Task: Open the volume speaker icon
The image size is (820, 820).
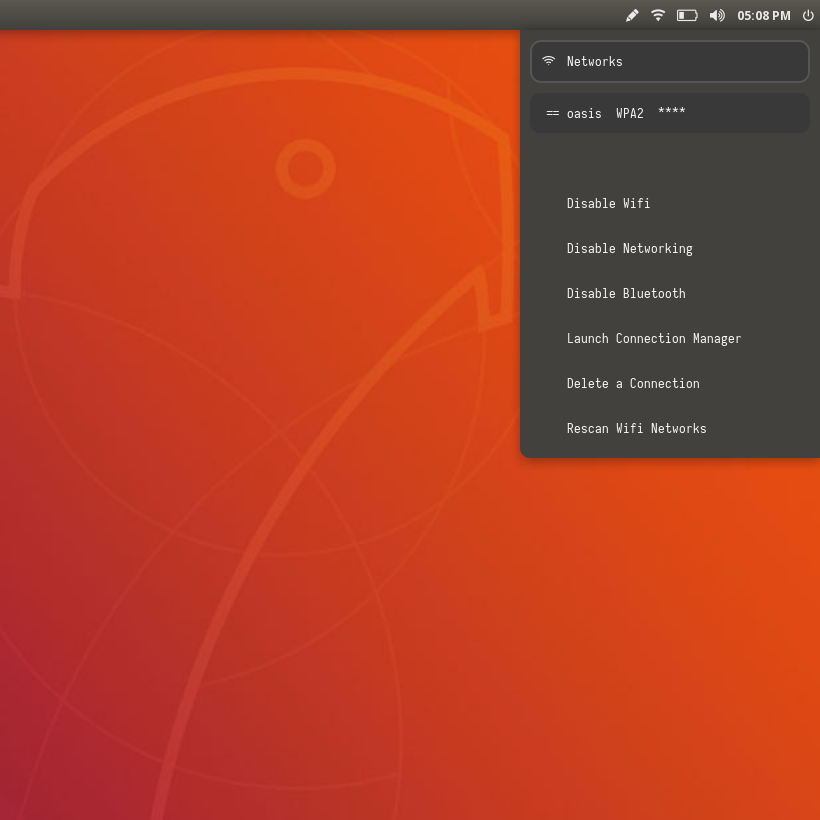Action: 717,16
